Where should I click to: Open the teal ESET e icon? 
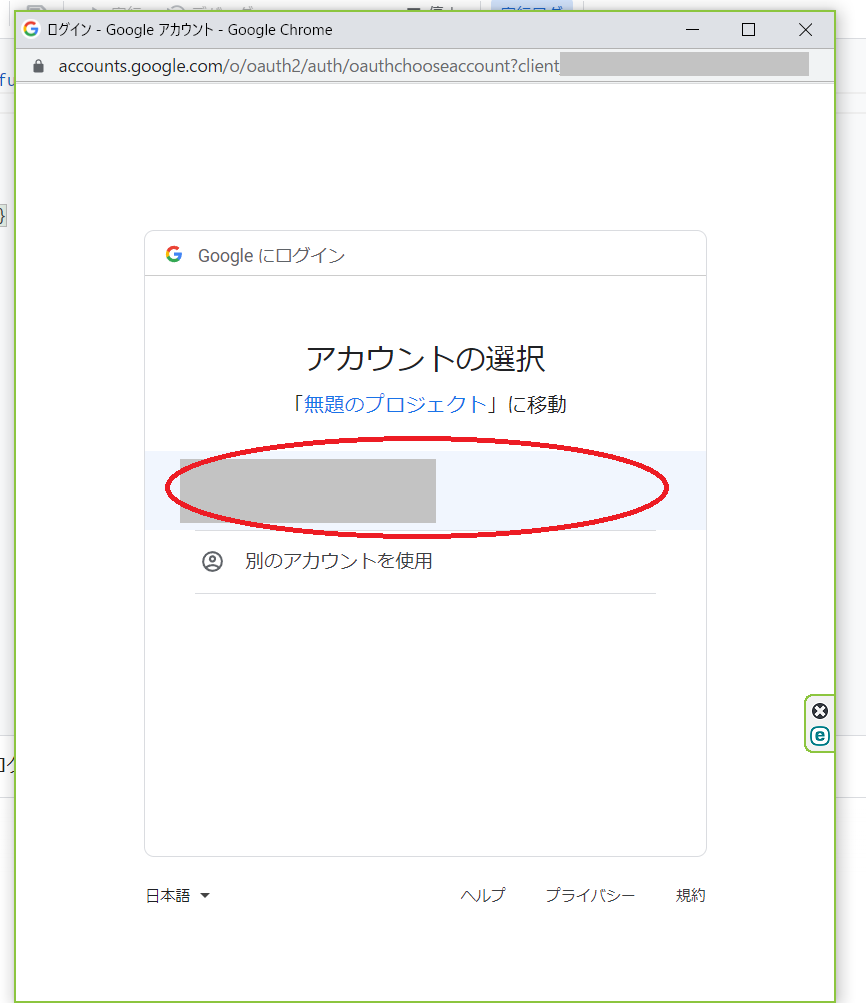(x=820, y=736)
